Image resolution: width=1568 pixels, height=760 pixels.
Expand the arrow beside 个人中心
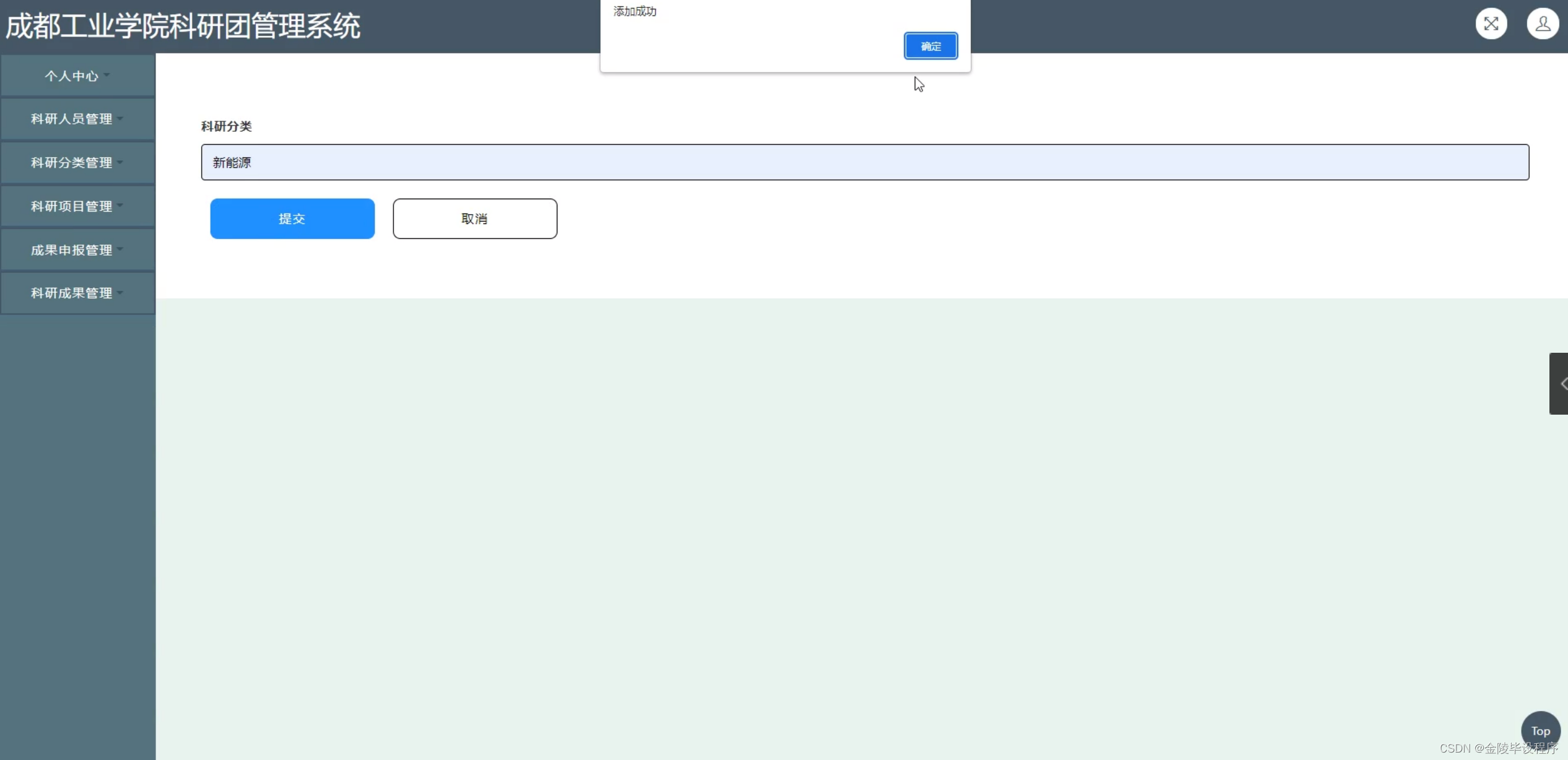pyautogui.click(x=107, y=76)
